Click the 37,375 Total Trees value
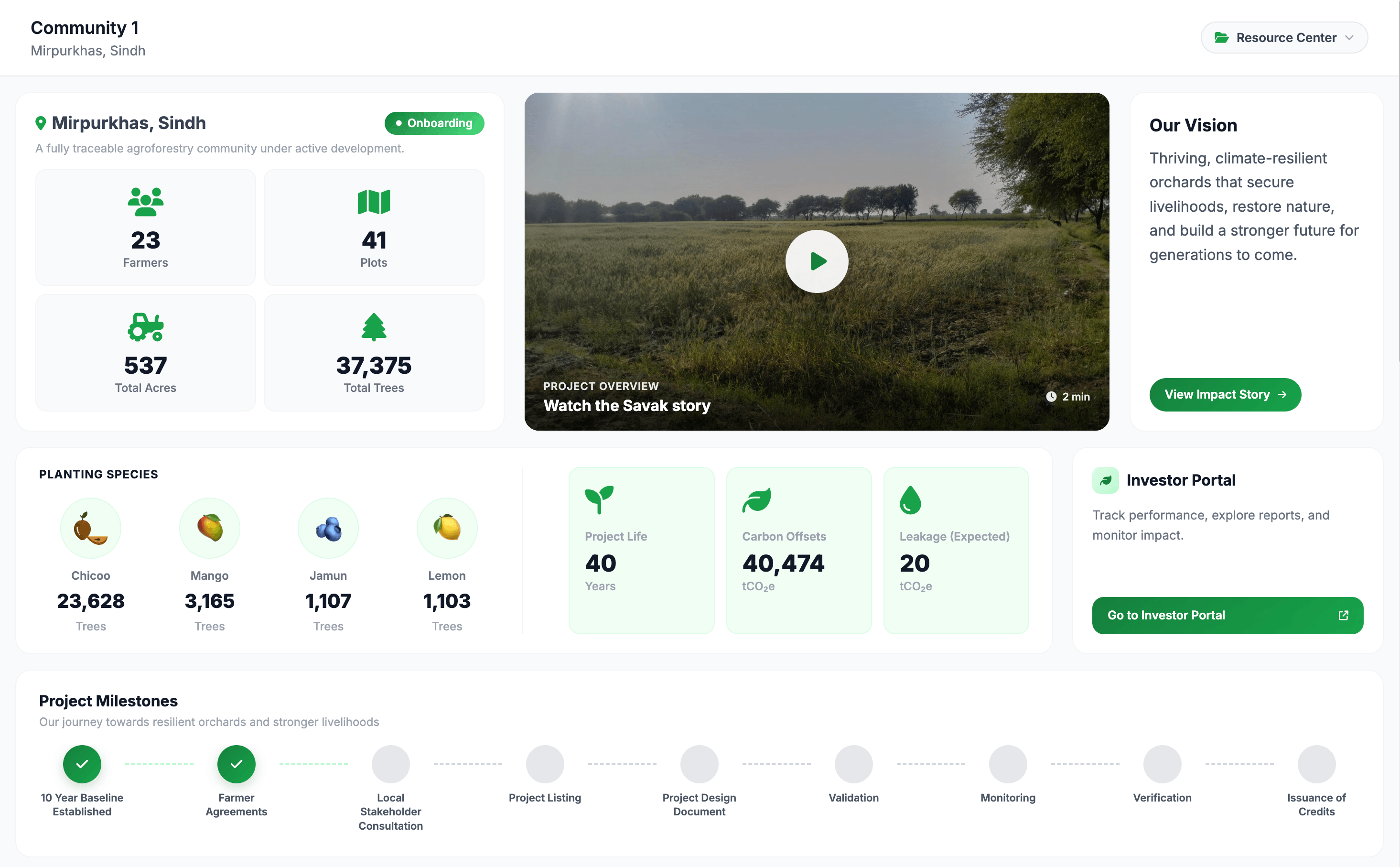1400x867 pixels. [x=374, y=366]
